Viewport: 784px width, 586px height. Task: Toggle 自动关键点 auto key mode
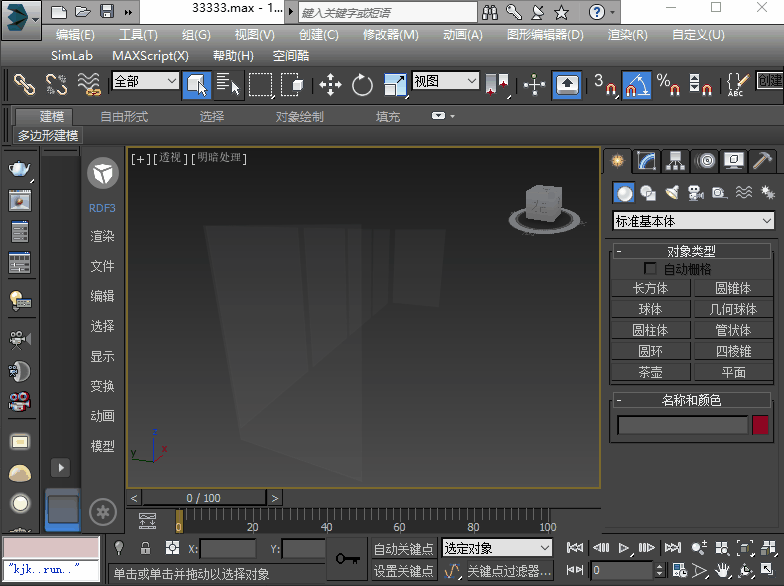click(403, 548)
